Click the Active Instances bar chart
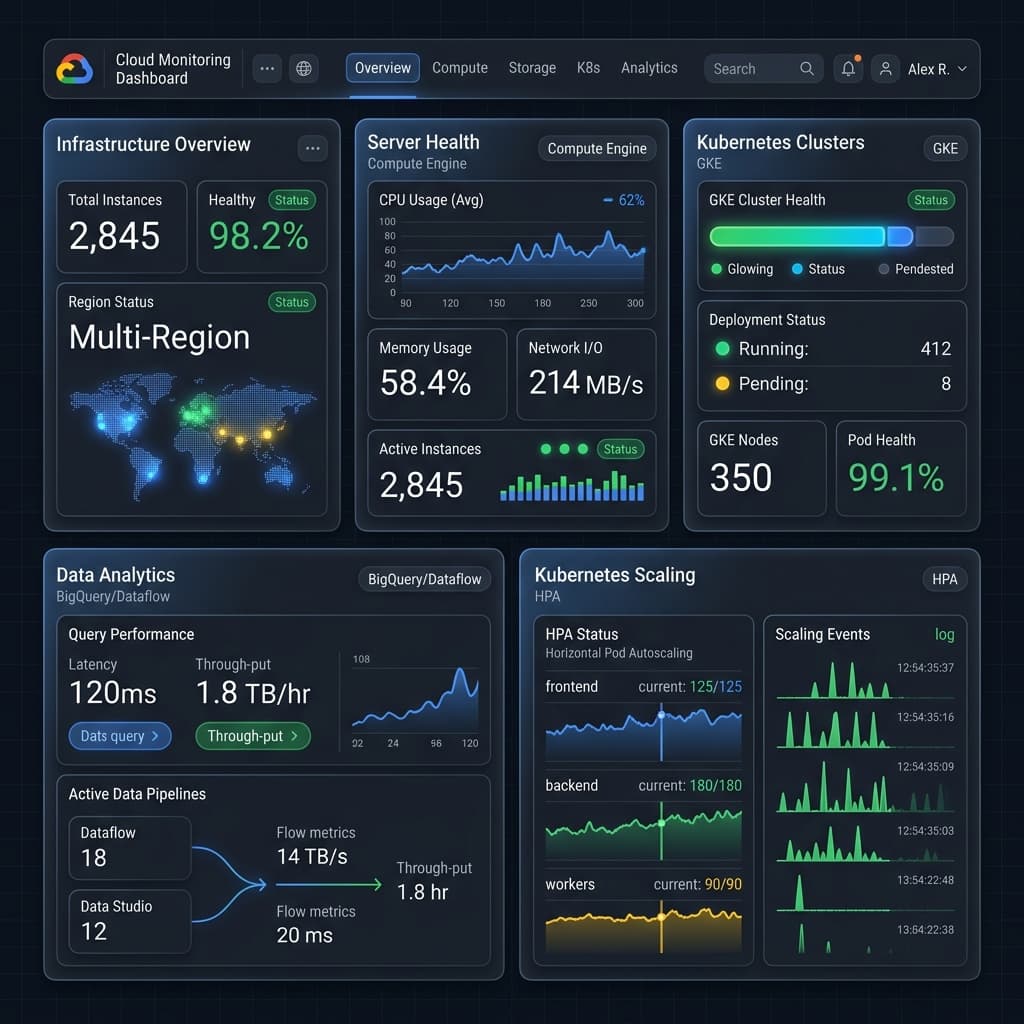This screenshot has height=1024, width=1024. coord(572,487)
